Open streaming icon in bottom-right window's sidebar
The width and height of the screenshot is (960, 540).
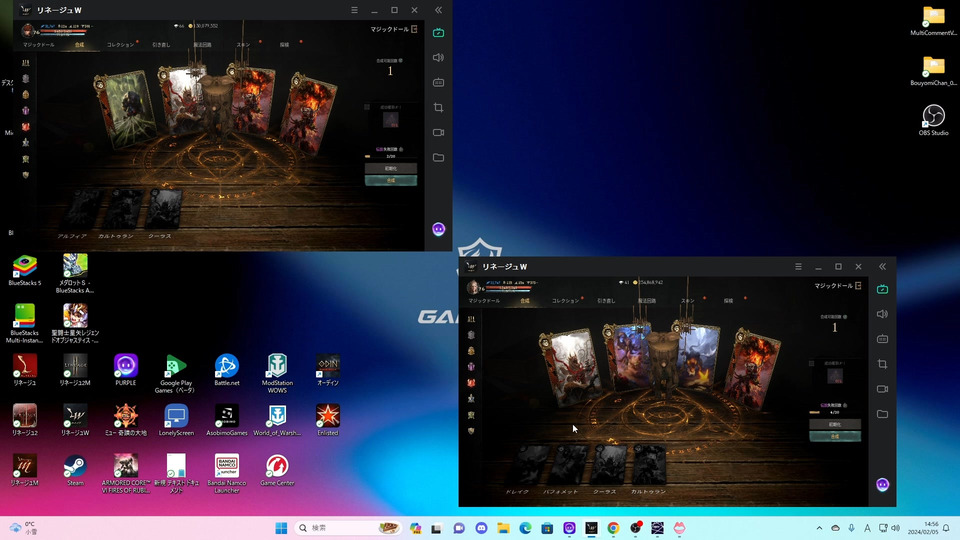(882, 289)
